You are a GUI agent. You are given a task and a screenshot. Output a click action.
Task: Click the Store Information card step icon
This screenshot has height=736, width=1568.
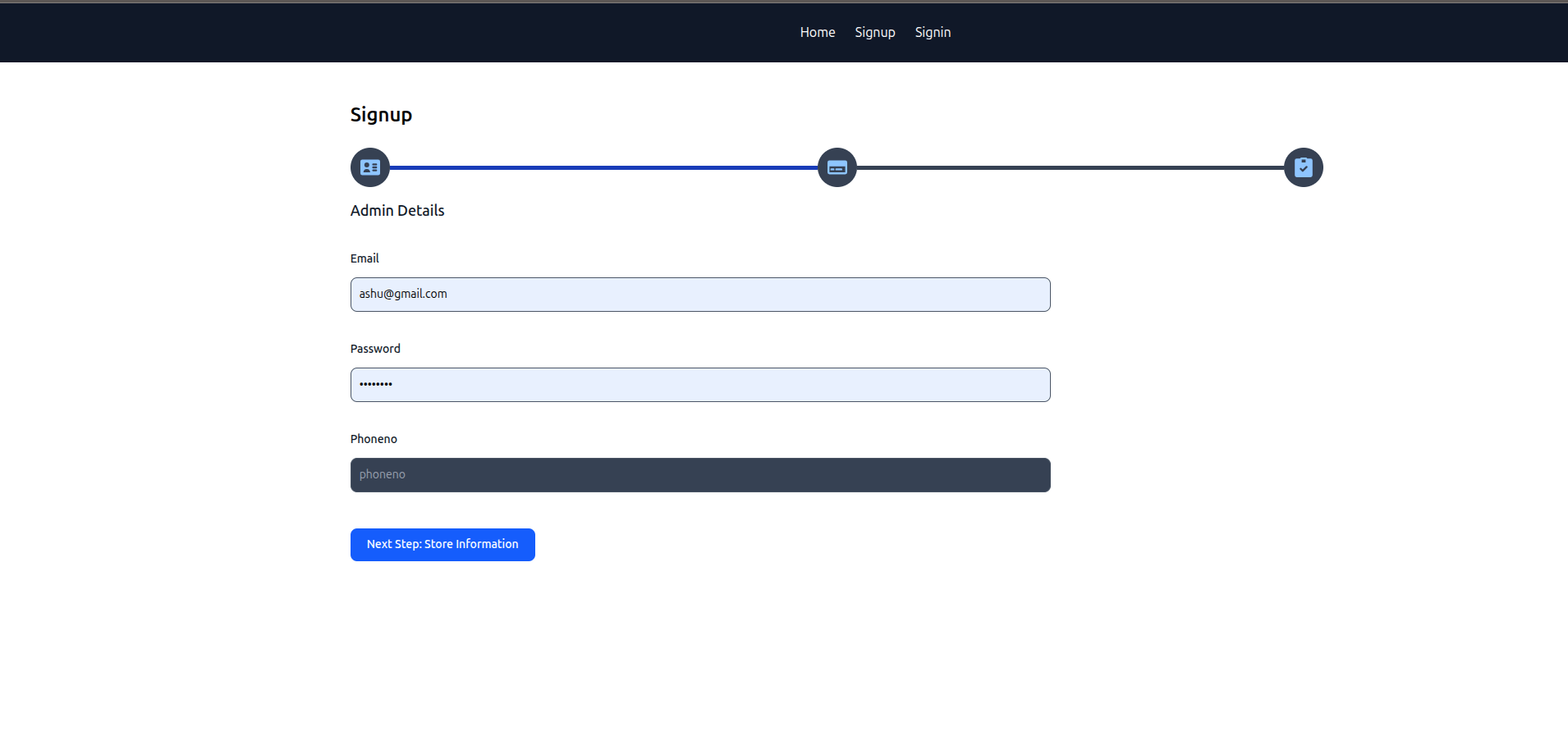coord(837,167)
